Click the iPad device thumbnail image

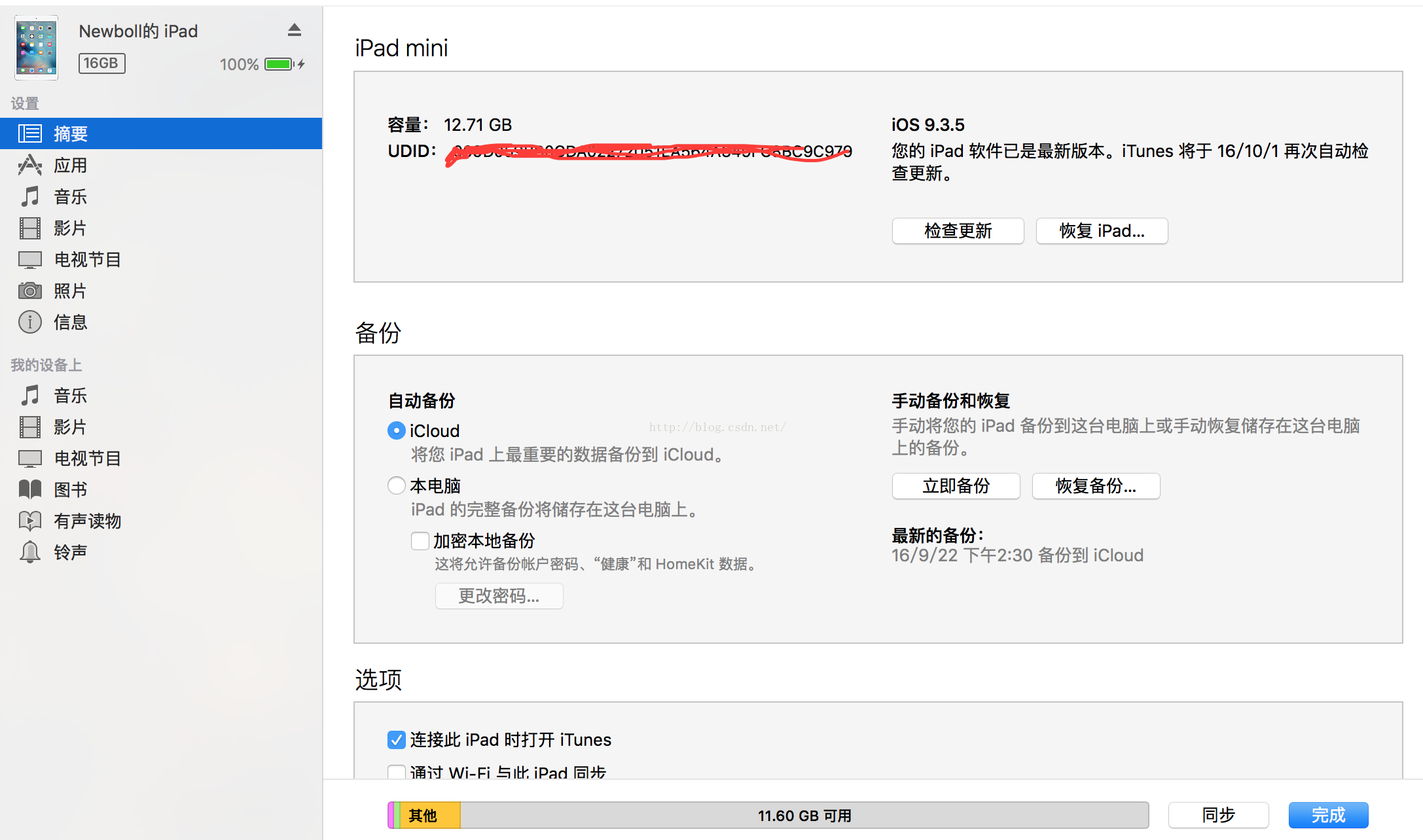pyautogui.click(x=37, y=48)
